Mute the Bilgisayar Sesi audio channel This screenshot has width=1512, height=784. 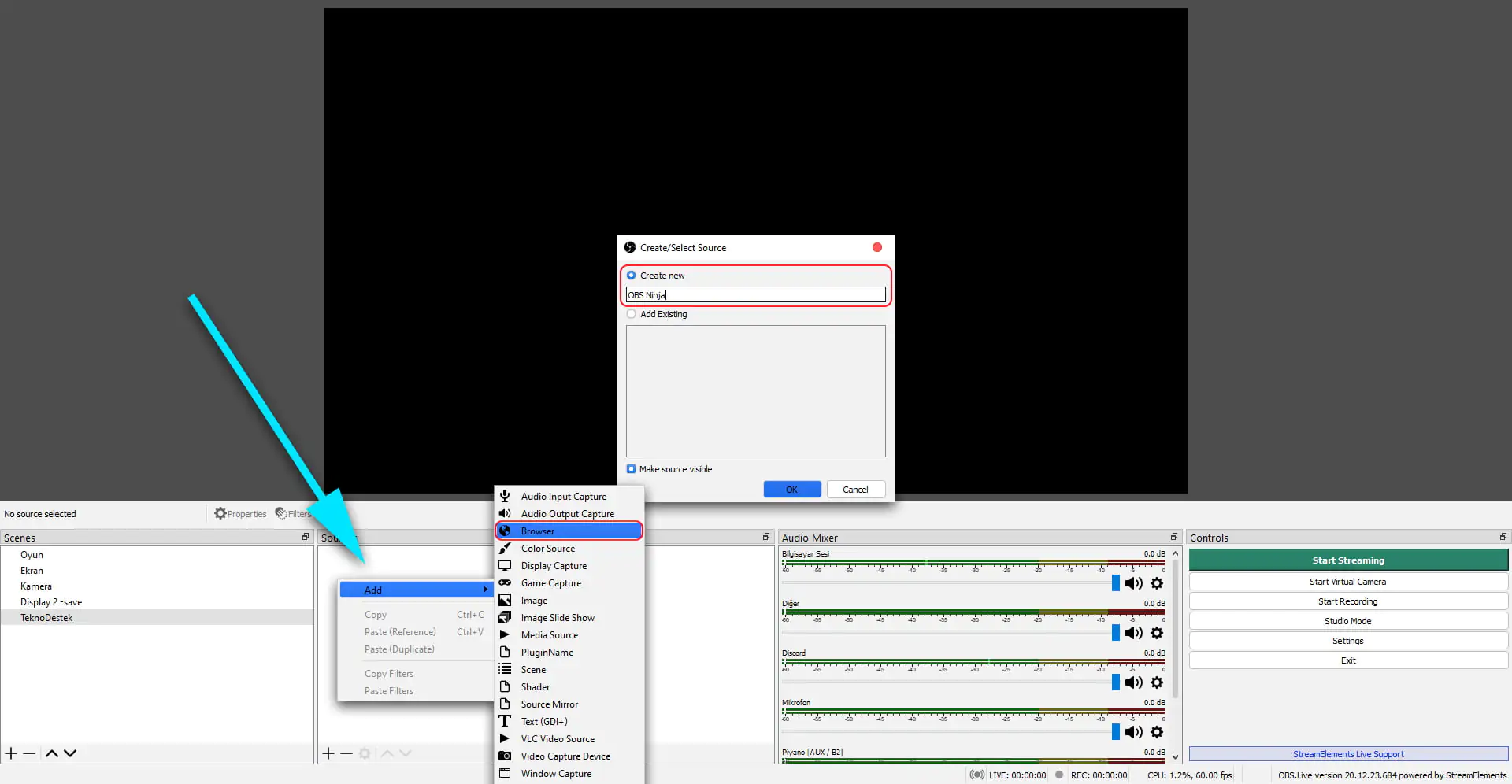pyautogui.click(x=1134, y=583)
